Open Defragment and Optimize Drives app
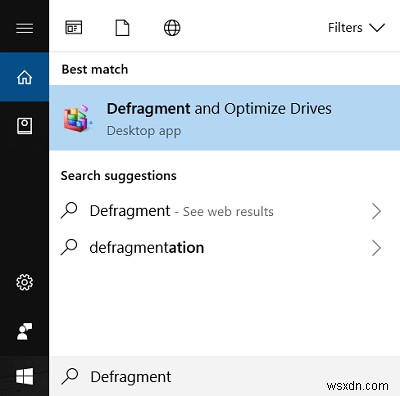This screenshot has width=400, height=396. [x=224, y=118]
